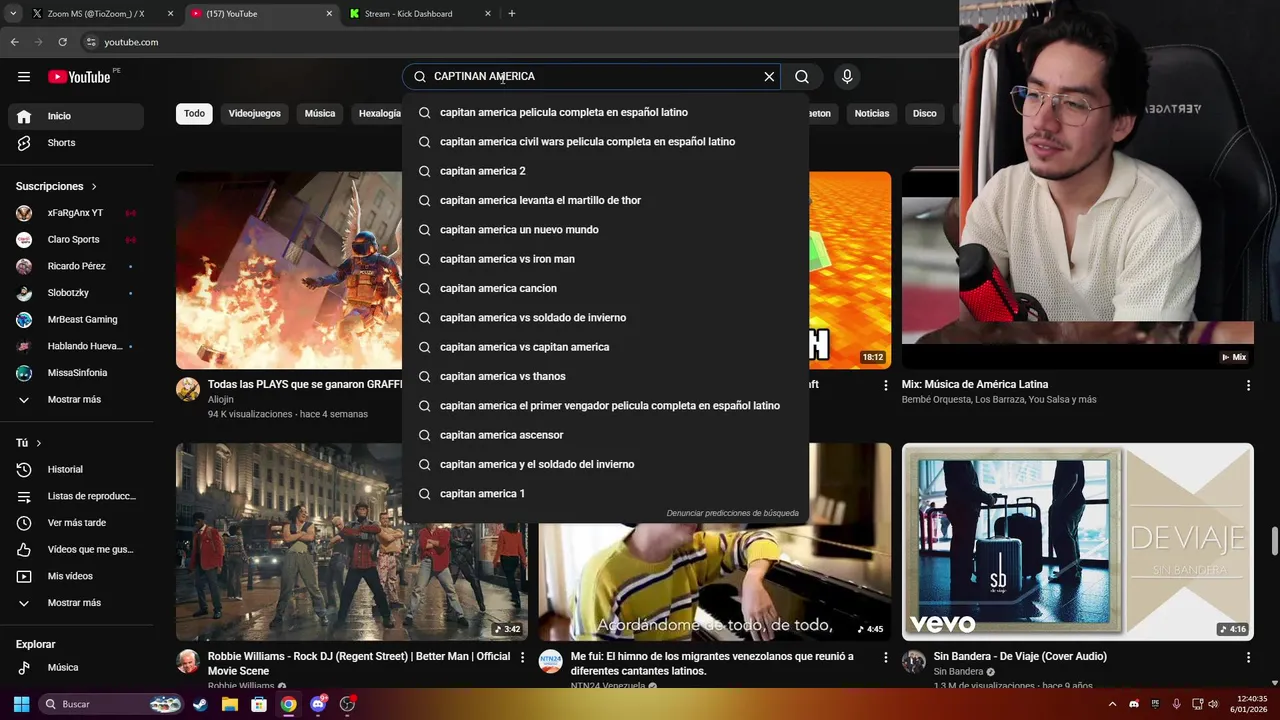Open Chrome from the taskbar

point(288,704)
